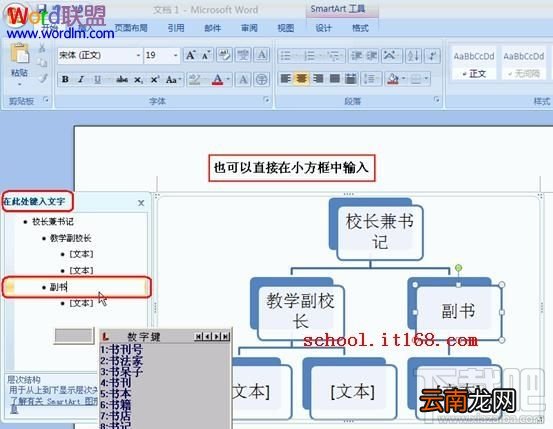
Task: Open the Change Case Aa dropdown
Action: click(x=174, y=80)
